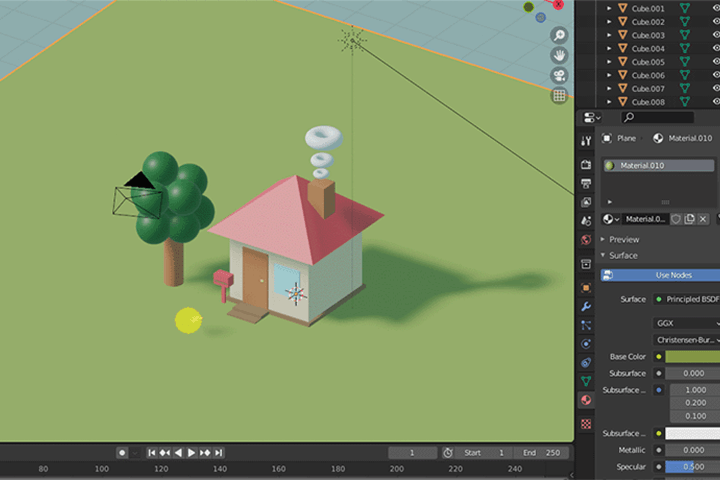The height and width of the screenshot is (480, 720).
Task: Play the animation forward
Action: click(x=191, y=453)
